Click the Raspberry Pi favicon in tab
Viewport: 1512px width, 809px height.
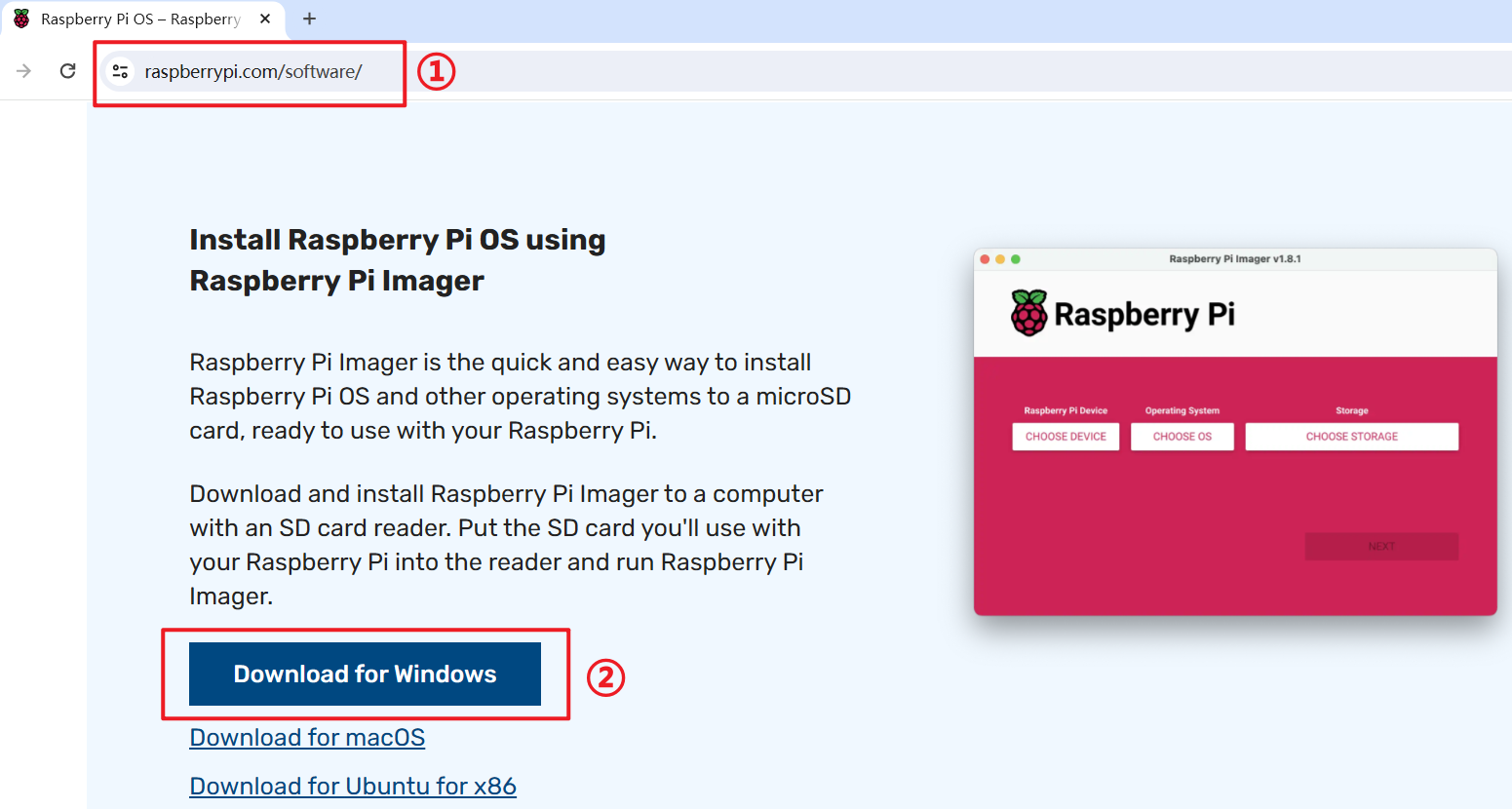(x=21, y=19)
